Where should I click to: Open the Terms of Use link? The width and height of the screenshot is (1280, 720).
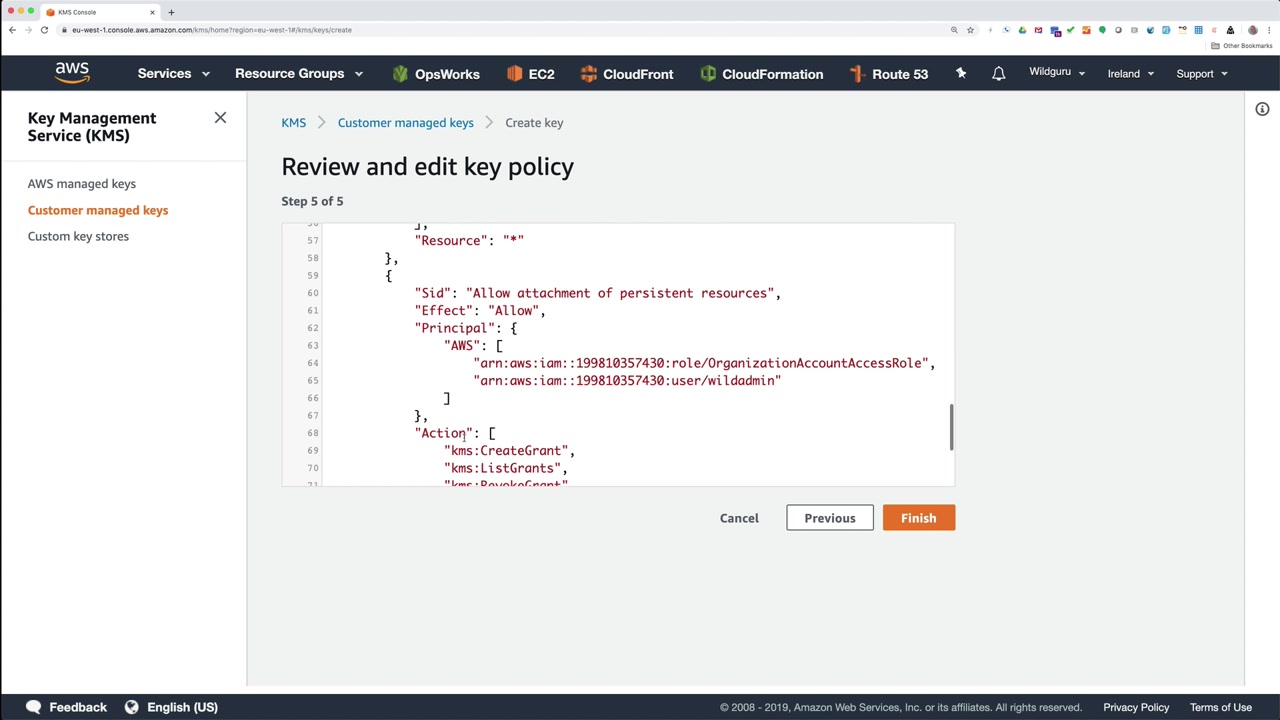click(1221, 707)
